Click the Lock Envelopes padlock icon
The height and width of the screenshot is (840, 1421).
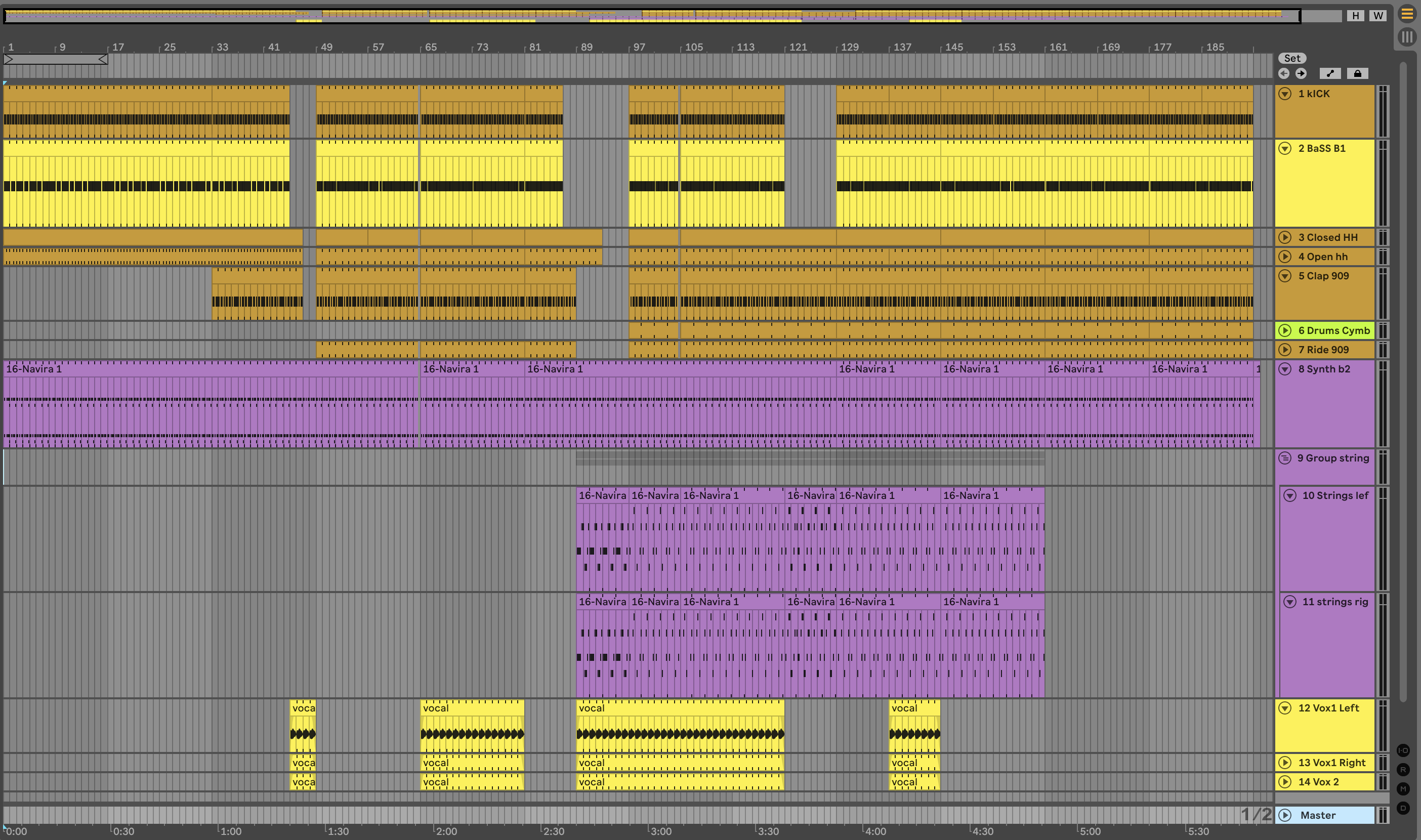click(1357, 73)
